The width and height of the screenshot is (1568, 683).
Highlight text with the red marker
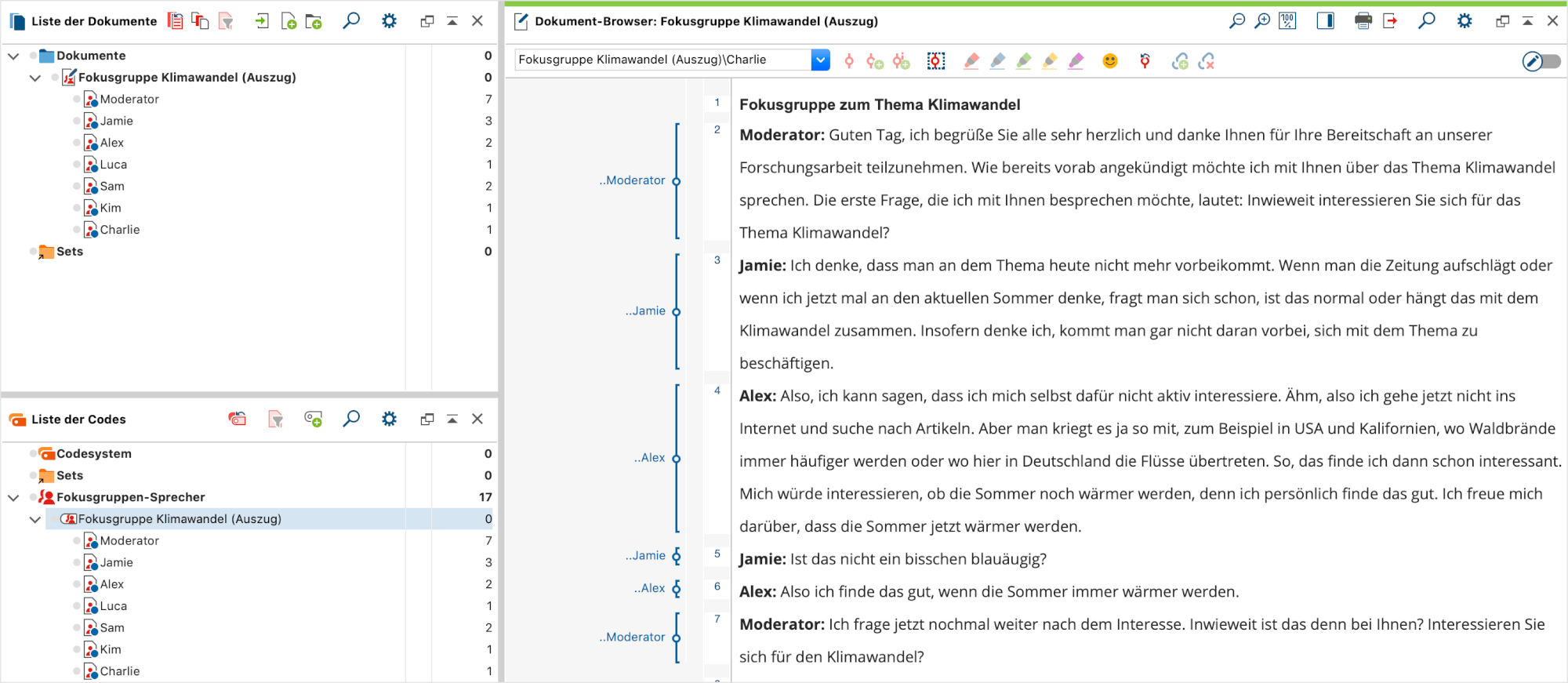tap(971, 61)
